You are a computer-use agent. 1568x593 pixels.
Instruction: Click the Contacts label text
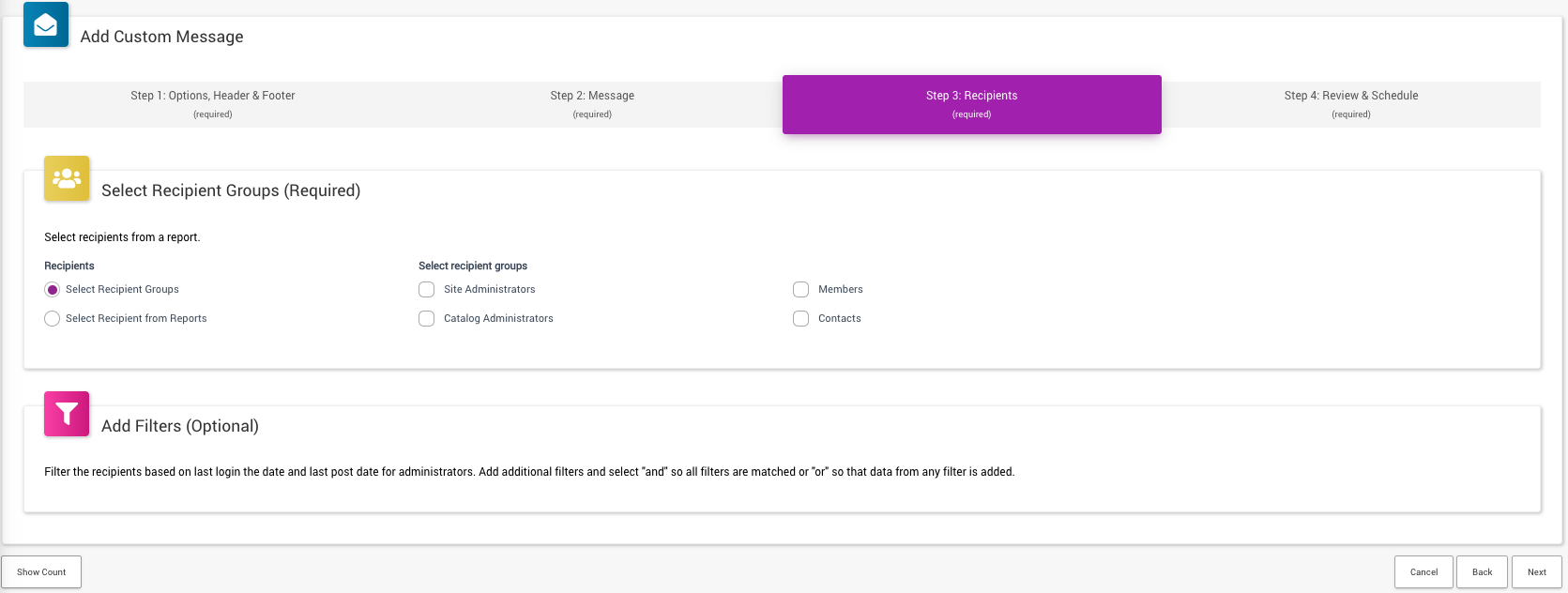(x=840, y=319)
